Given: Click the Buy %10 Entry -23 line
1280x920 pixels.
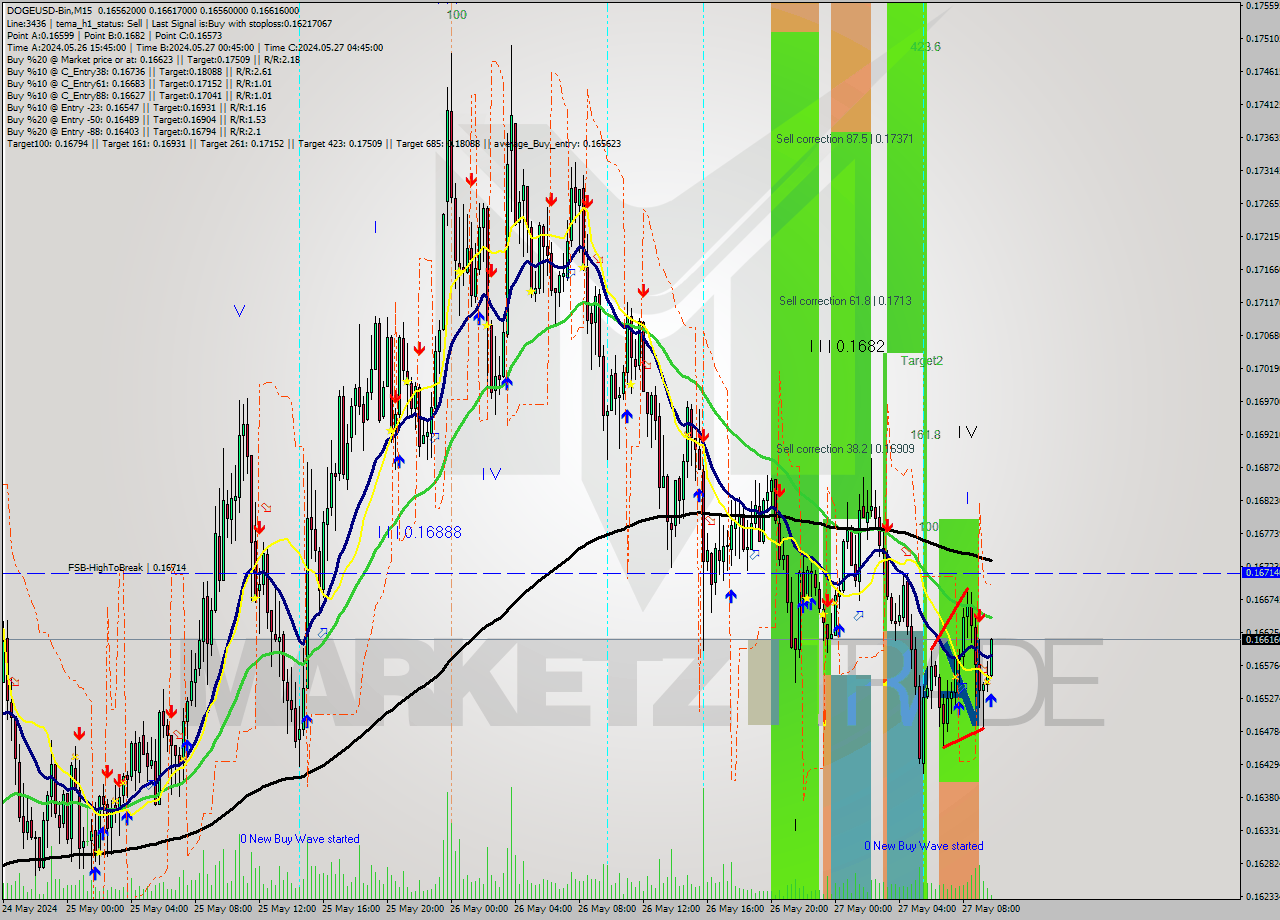Looking at the screenshot, I should tap(136, 107).
